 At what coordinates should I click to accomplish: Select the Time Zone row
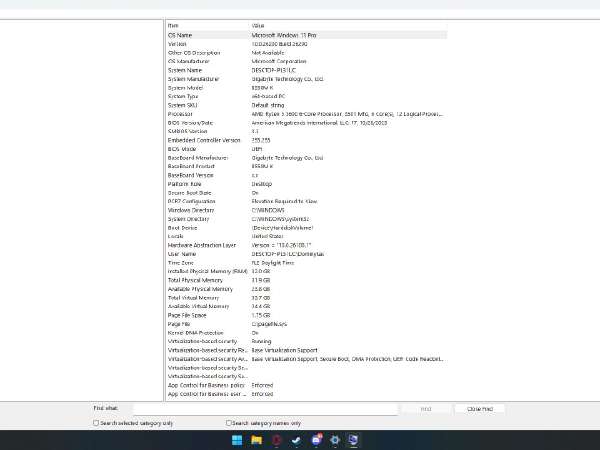[307, 263]
